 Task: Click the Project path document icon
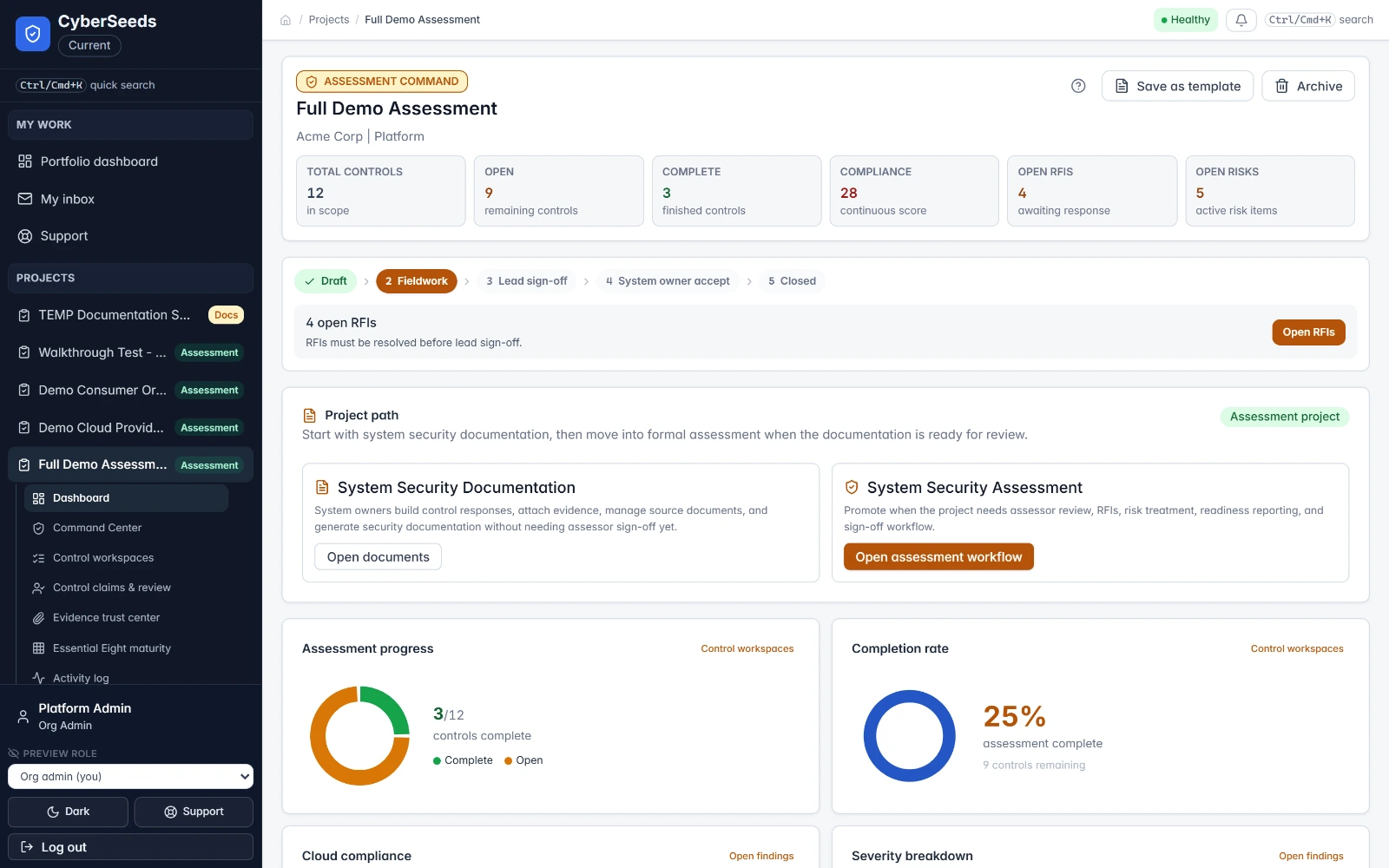pyautogui.click(x=309, y=416)
